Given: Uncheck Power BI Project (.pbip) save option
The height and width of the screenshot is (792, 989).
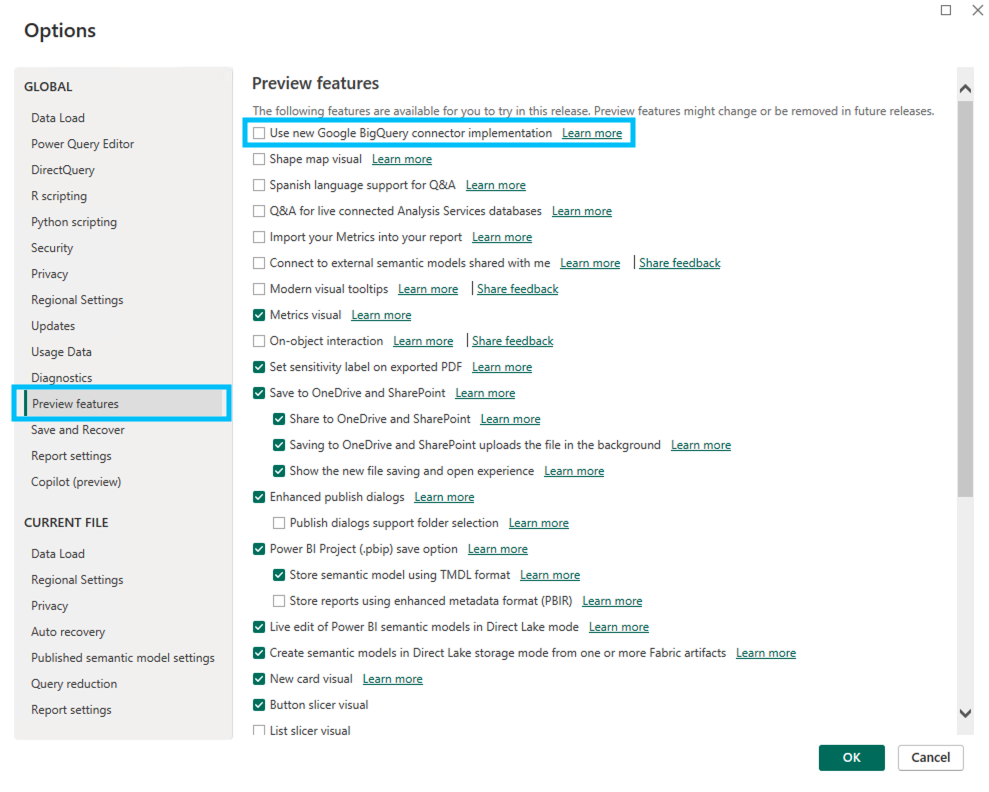Looking at the screenshot, I should pos(259,549).
